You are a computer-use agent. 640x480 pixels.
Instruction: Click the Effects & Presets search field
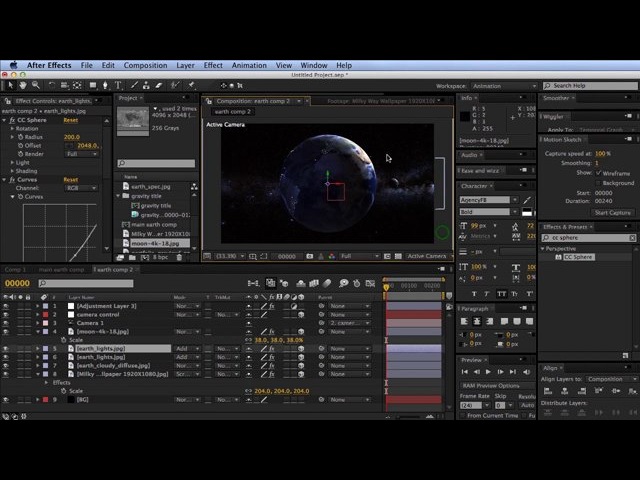(590, 238)
